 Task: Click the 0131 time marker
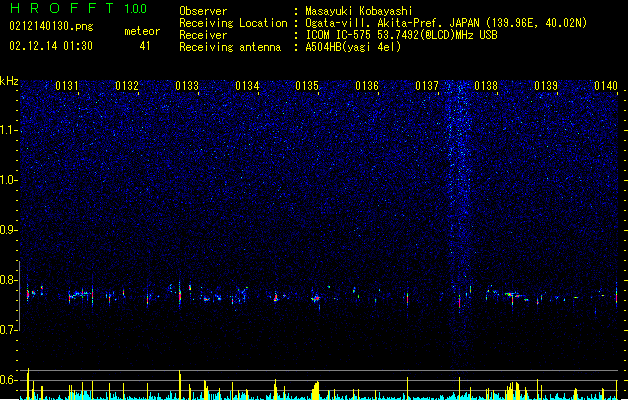(67, 86)
